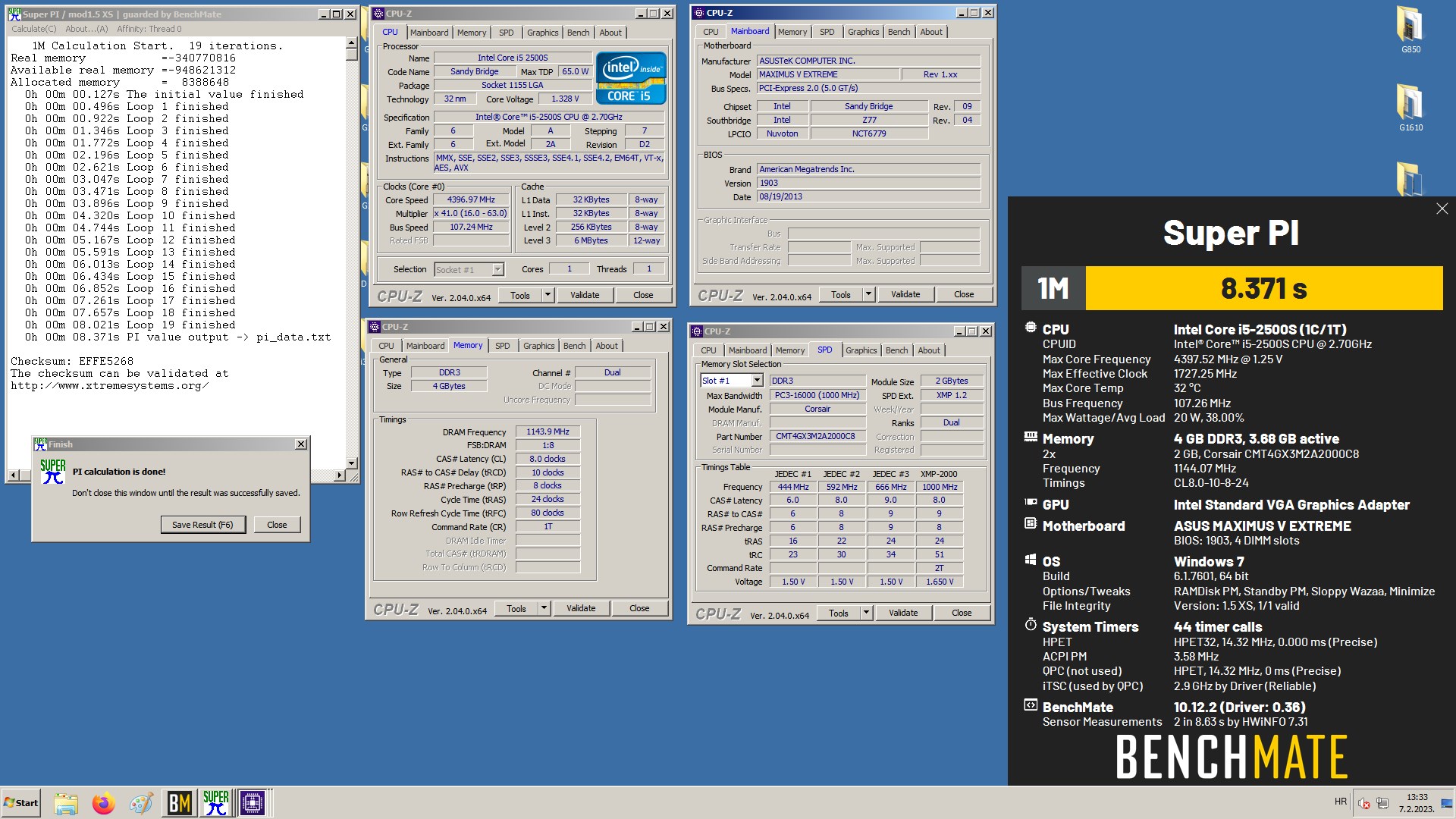
Task: Click the Intel Core i5 logo
Action: click(x=631, y=78)
